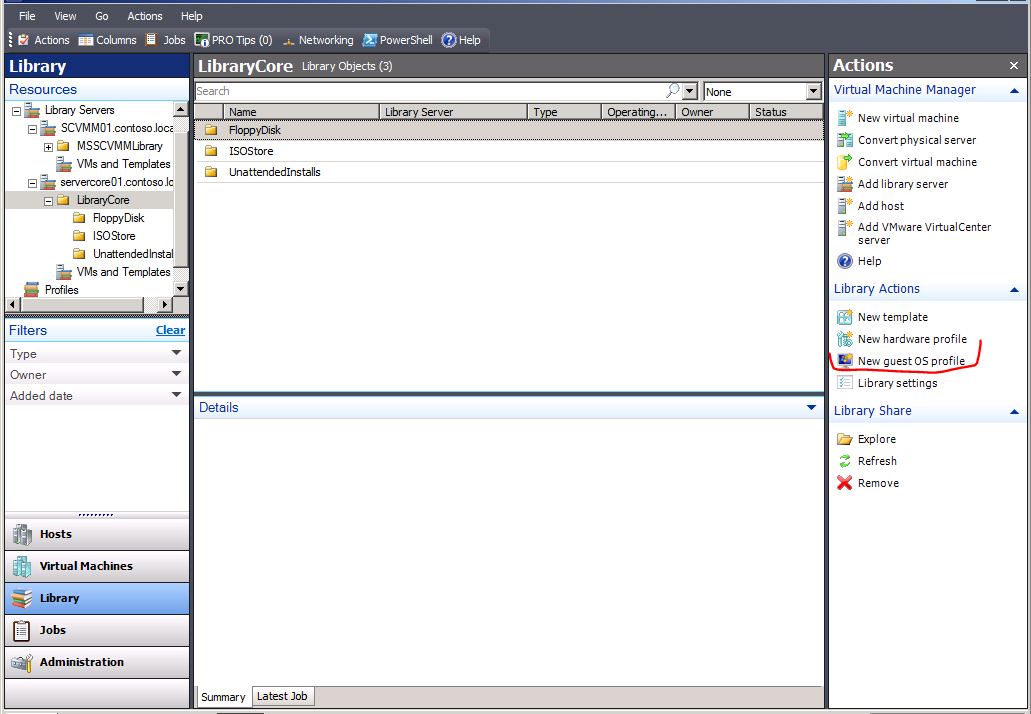The image size is (1031, 714).
Task: Collapse Library Share section
Action: (x=1014, y=412)
